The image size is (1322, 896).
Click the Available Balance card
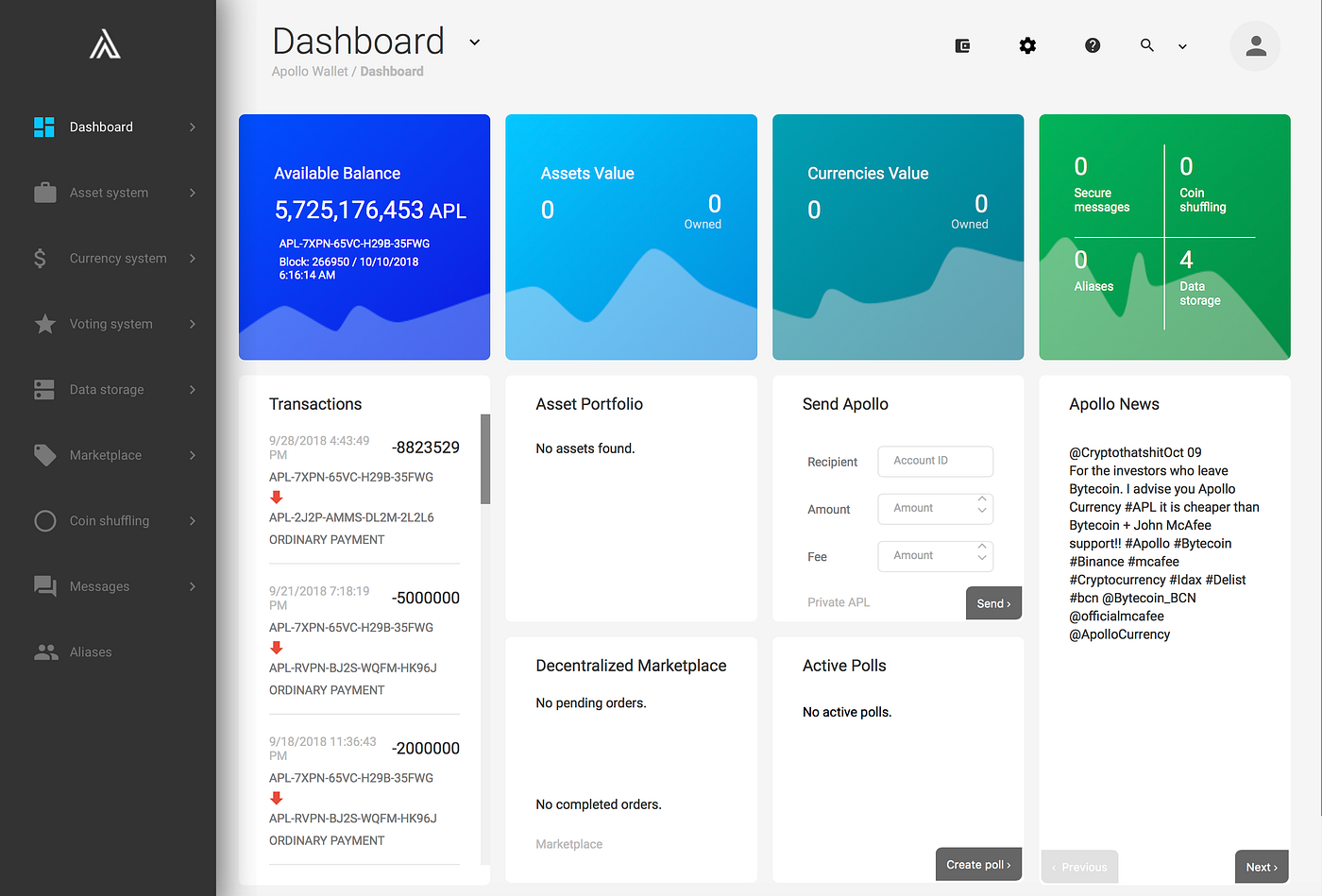(364, 237)
